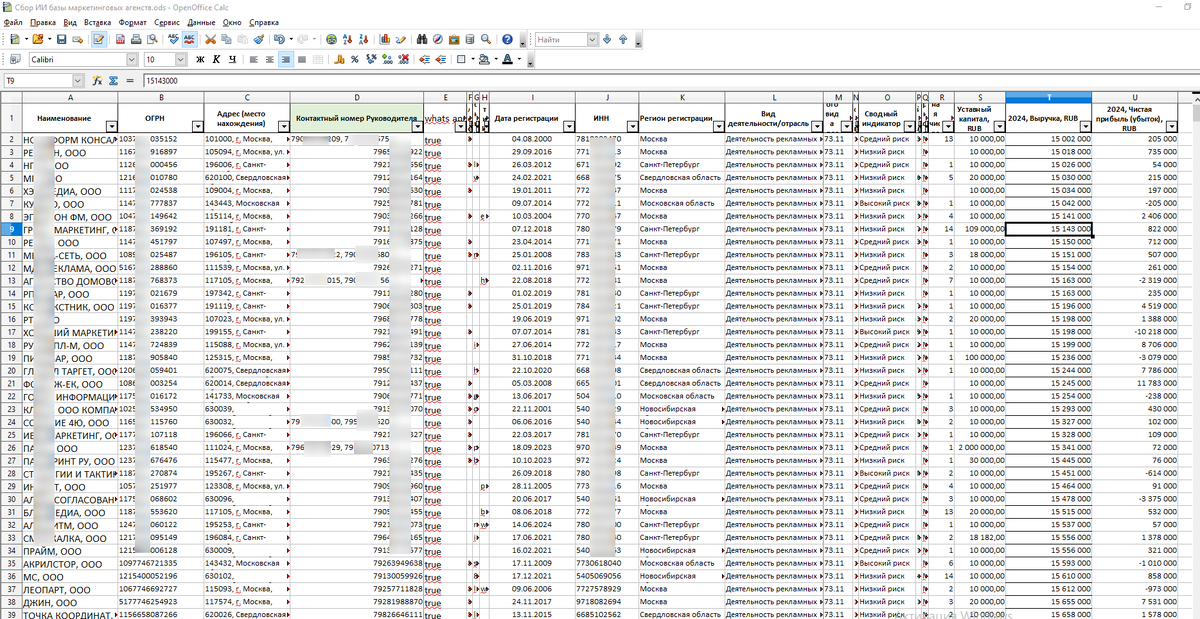Click the Format Paintbrush icon

[259, 39]
